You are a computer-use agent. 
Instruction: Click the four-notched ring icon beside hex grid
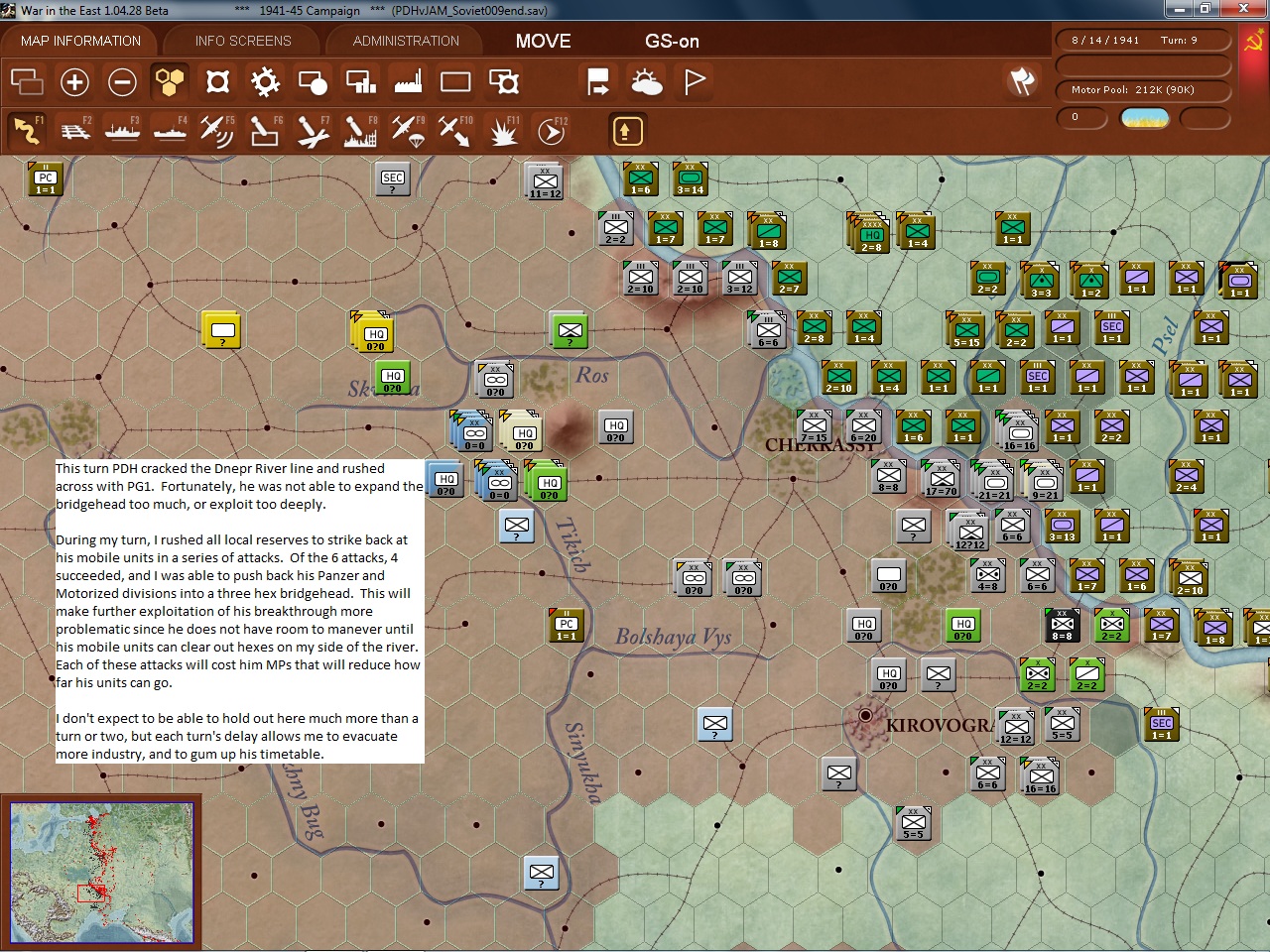[217, 81]
